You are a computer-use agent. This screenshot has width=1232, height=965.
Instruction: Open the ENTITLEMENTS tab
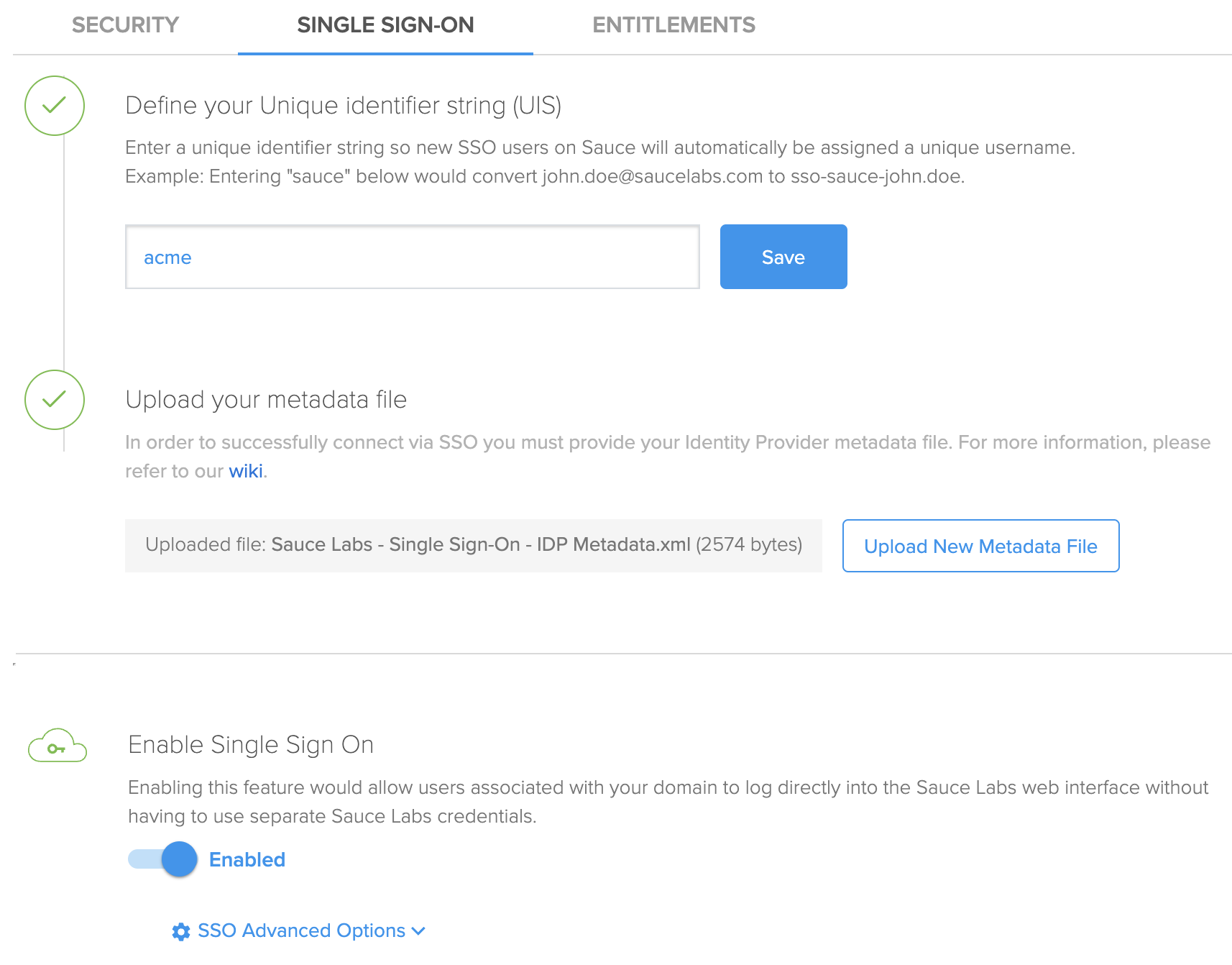coord(674,24)
